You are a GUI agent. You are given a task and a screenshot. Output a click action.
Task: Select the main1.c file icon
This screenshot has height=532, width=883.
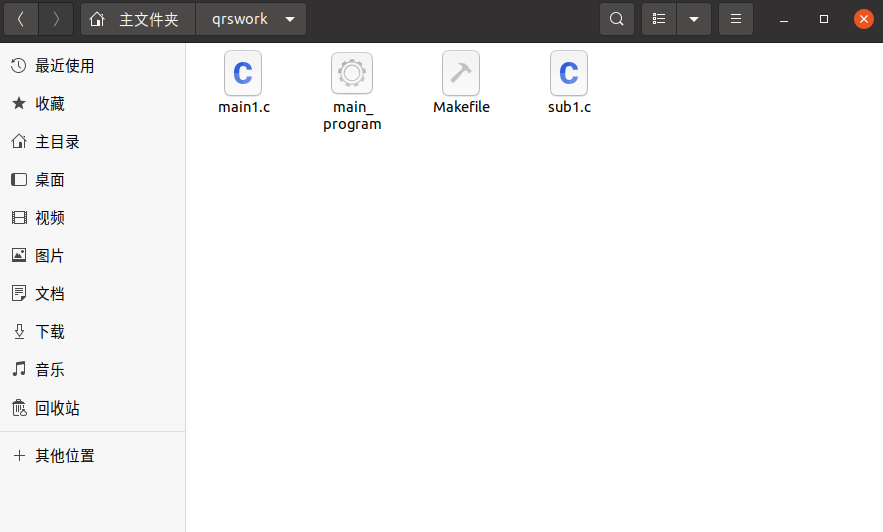pos(243,73)
